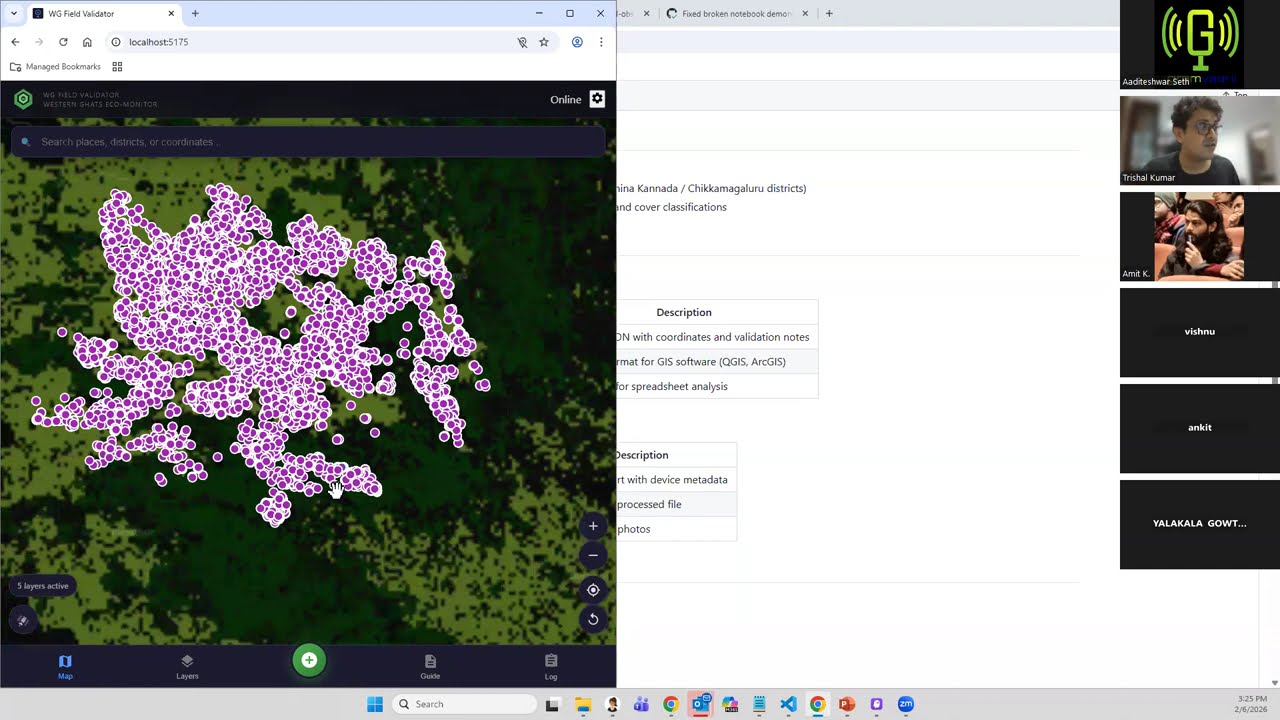Open Chrome three-dot menu
The height and width of the screenshot is (720, 1280).
coord(601,42)
